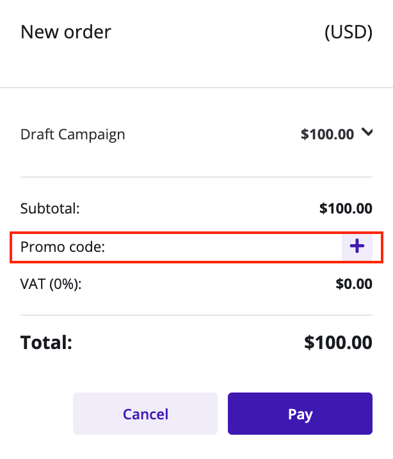Confirm payment with the Pay button
The height and width of the screenshot is (459, 393).
pos(300,414)
